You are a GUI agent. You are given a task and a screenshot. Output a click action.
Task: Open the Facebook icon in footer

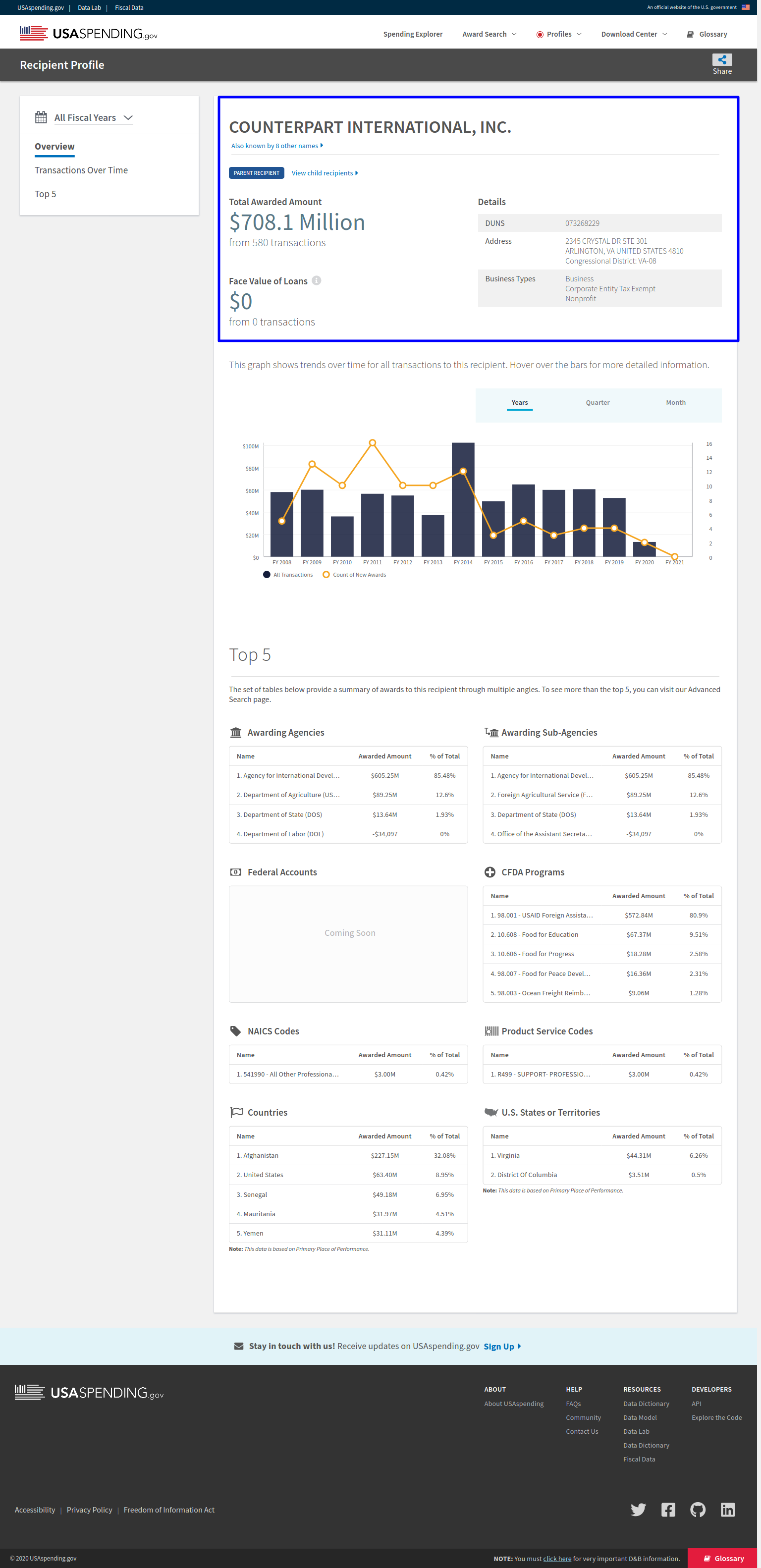[x=668, y=1510]
